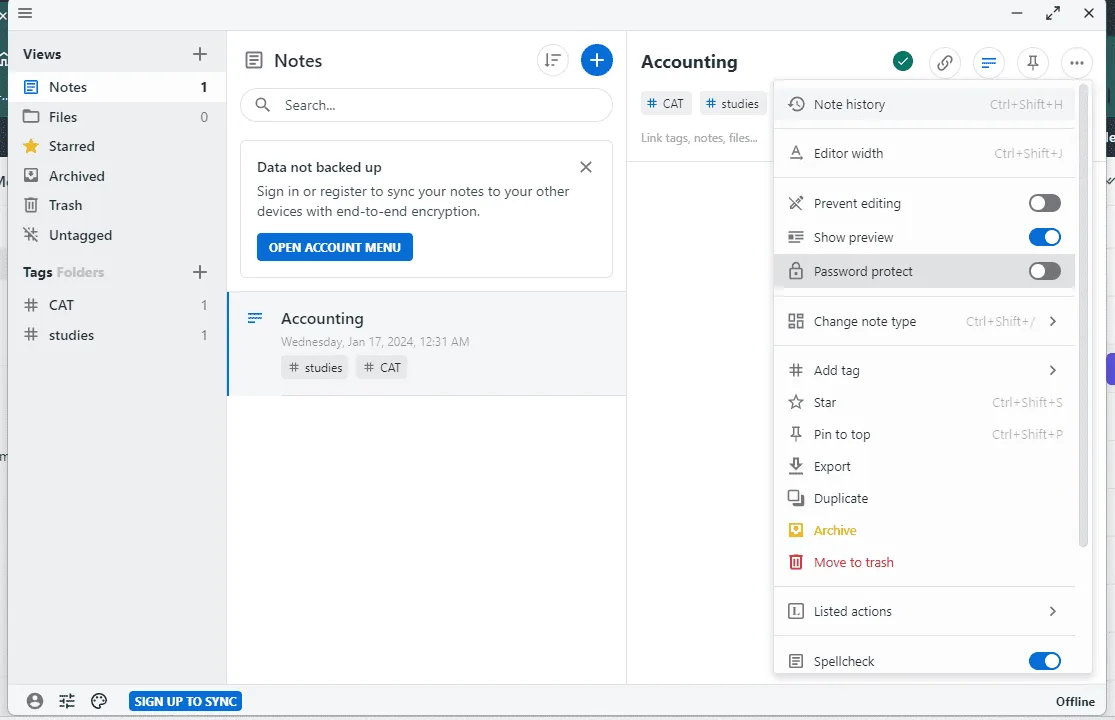Open Note history from the menu
The width and height of the screenshot is (1115, 720).
(x=924, y=104)
